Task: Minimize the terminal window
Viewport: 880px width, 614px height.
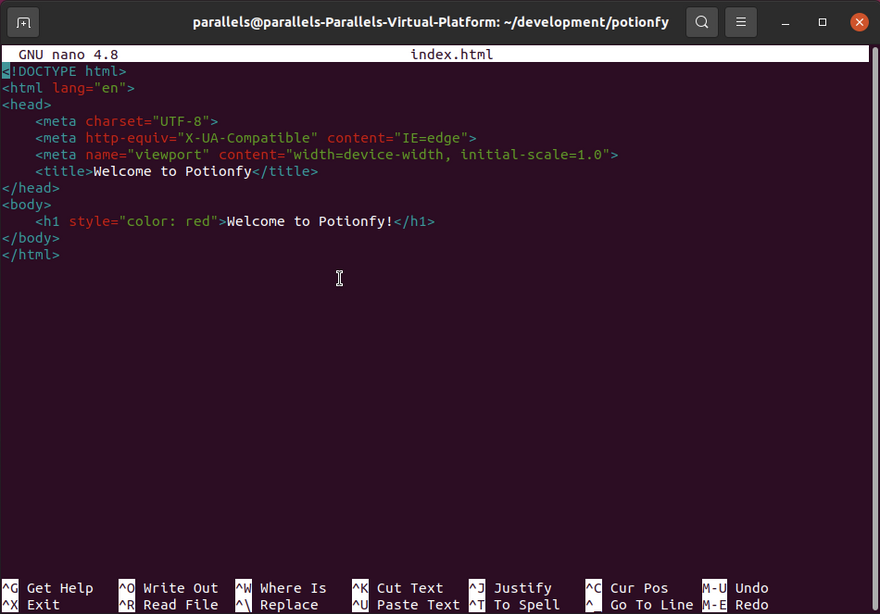Action: [x=786, y=22]
